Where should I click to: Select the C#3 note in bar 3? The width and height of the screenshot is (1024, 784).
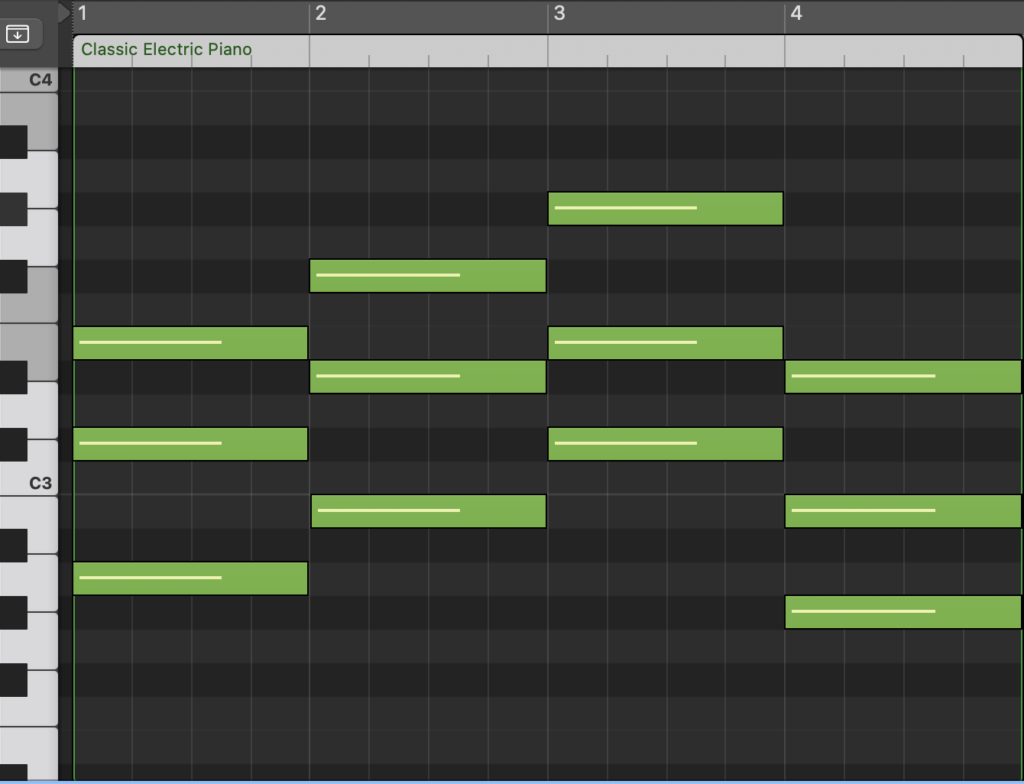tap(665, 444)
